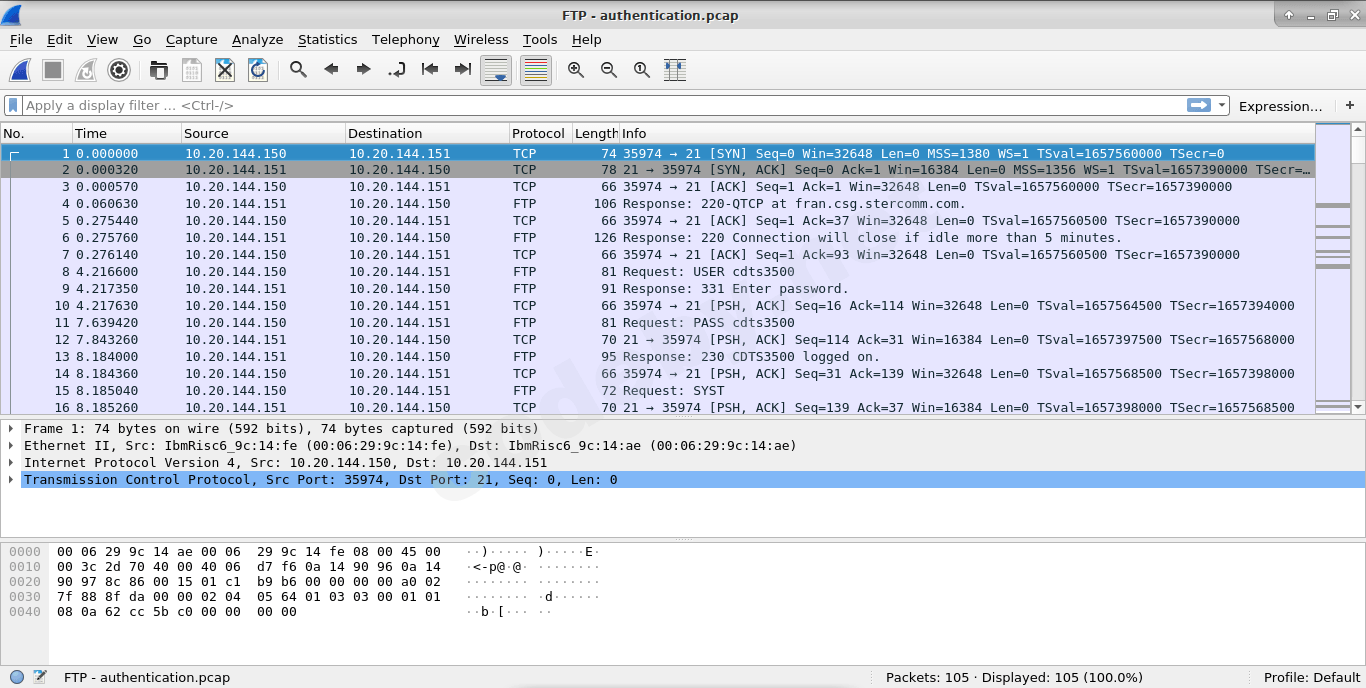Open capture options via the gear icon

click(119, 70)
